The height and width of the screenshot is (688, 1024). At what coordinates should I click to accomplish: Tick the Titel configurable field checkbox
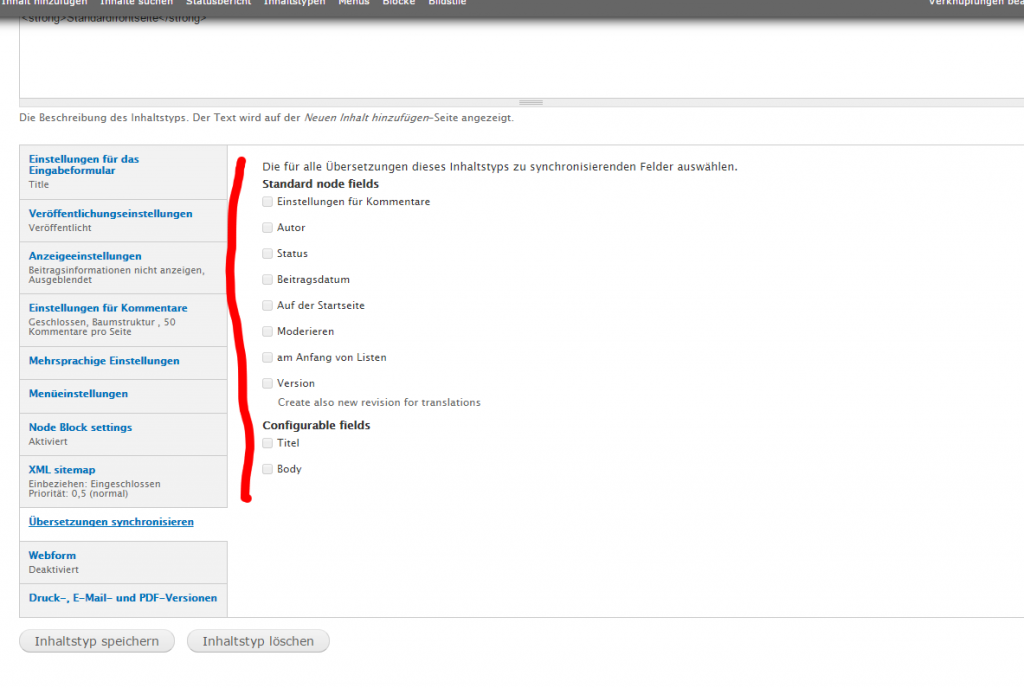tap(267, 443)
